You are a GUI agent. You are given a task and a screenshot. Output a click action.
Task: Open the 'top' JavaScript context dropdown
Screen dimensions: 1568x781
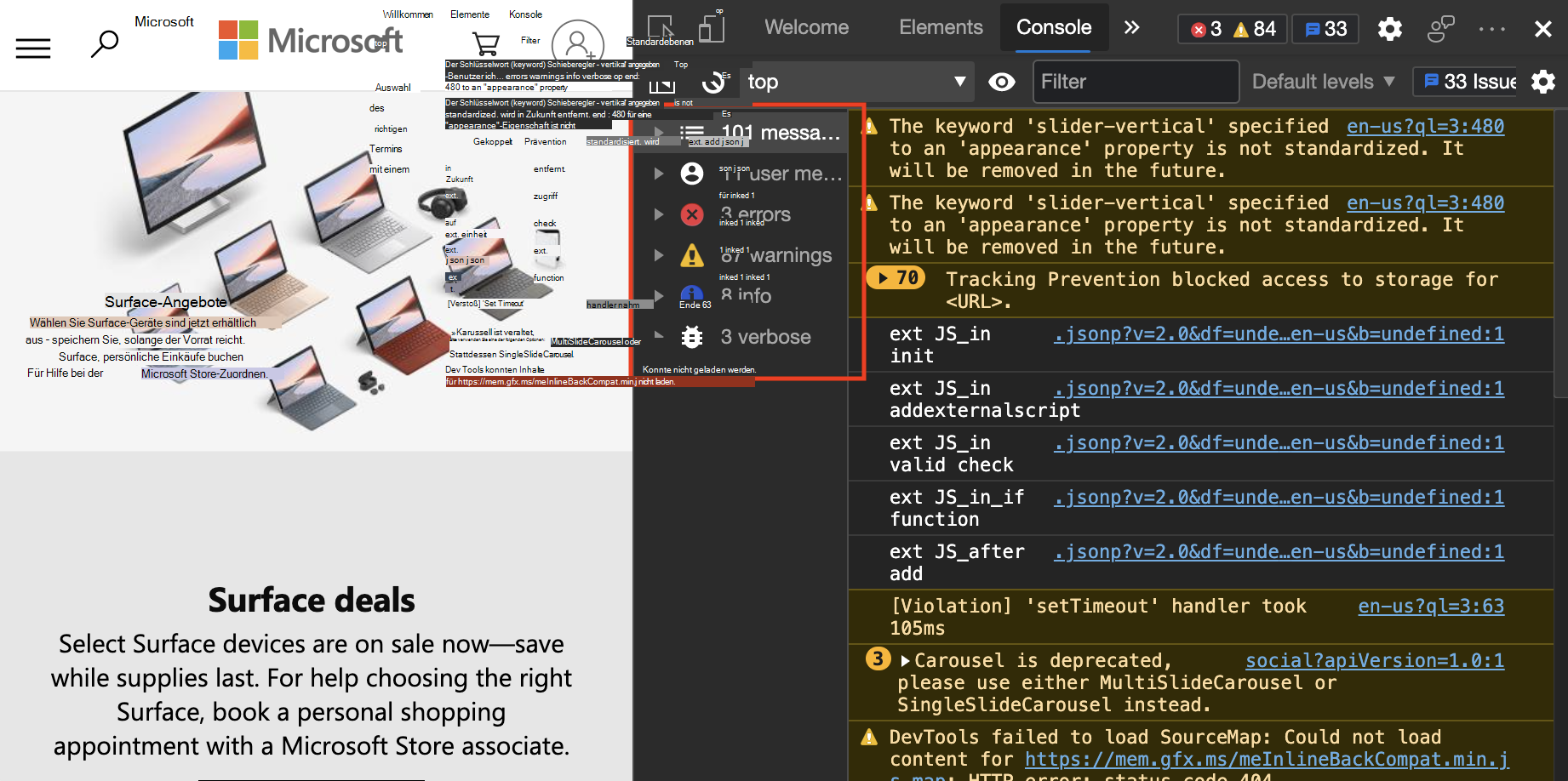[x=857, y=82]
